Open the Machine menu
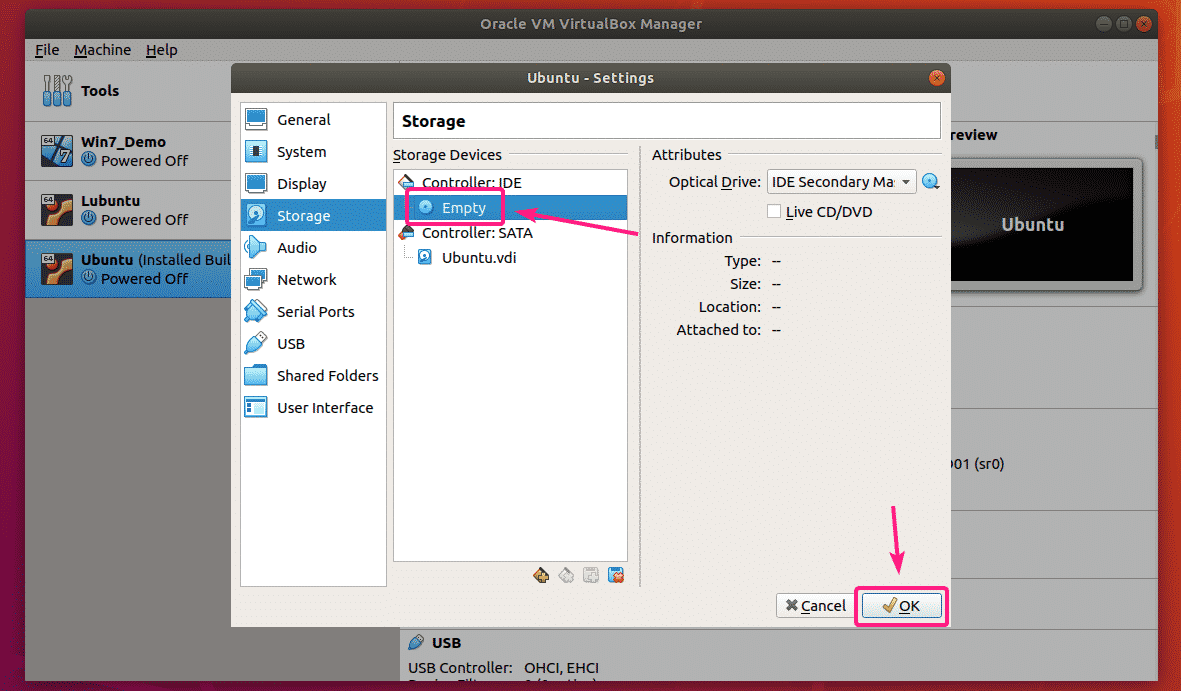 click(102, 50)
